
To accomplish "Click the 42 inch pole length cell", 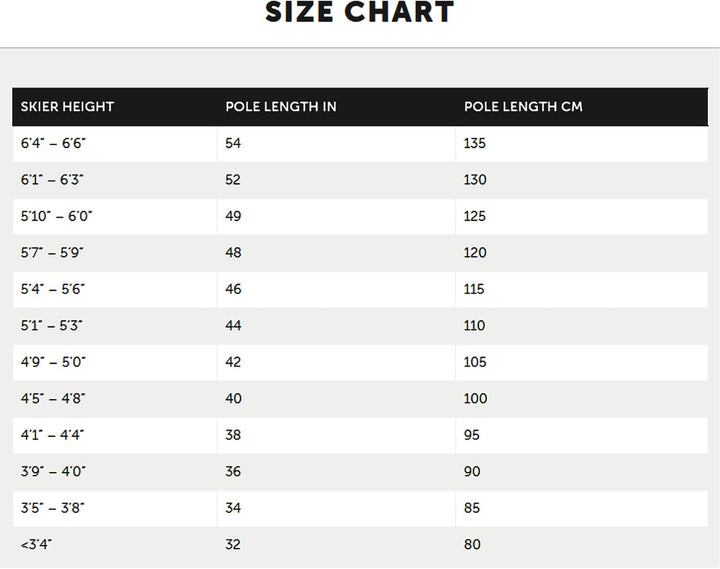I will click(233, 362).
